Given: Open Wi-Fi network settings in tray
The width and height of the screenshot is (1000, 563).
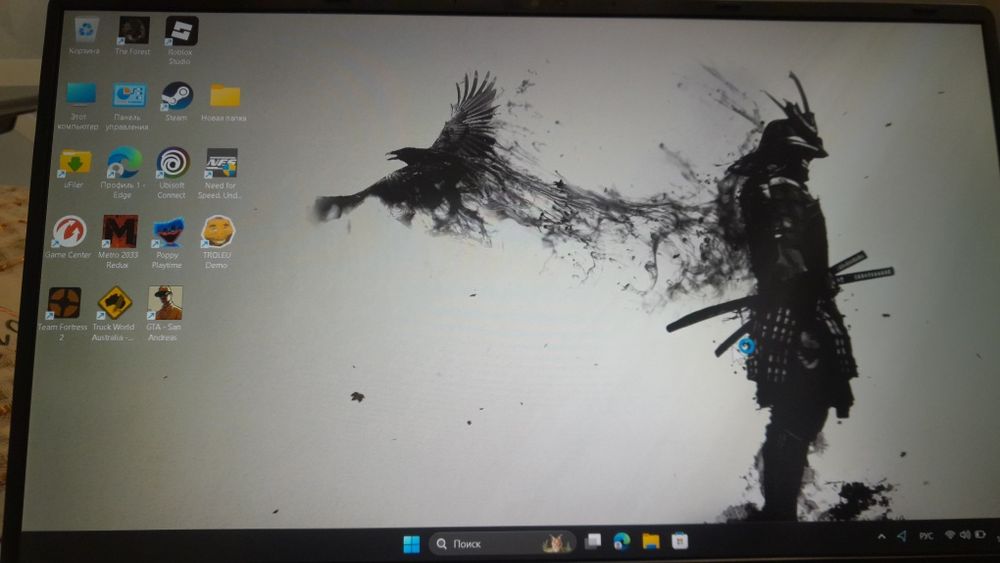Looking at the screenshot, I should tap(950, 535).
